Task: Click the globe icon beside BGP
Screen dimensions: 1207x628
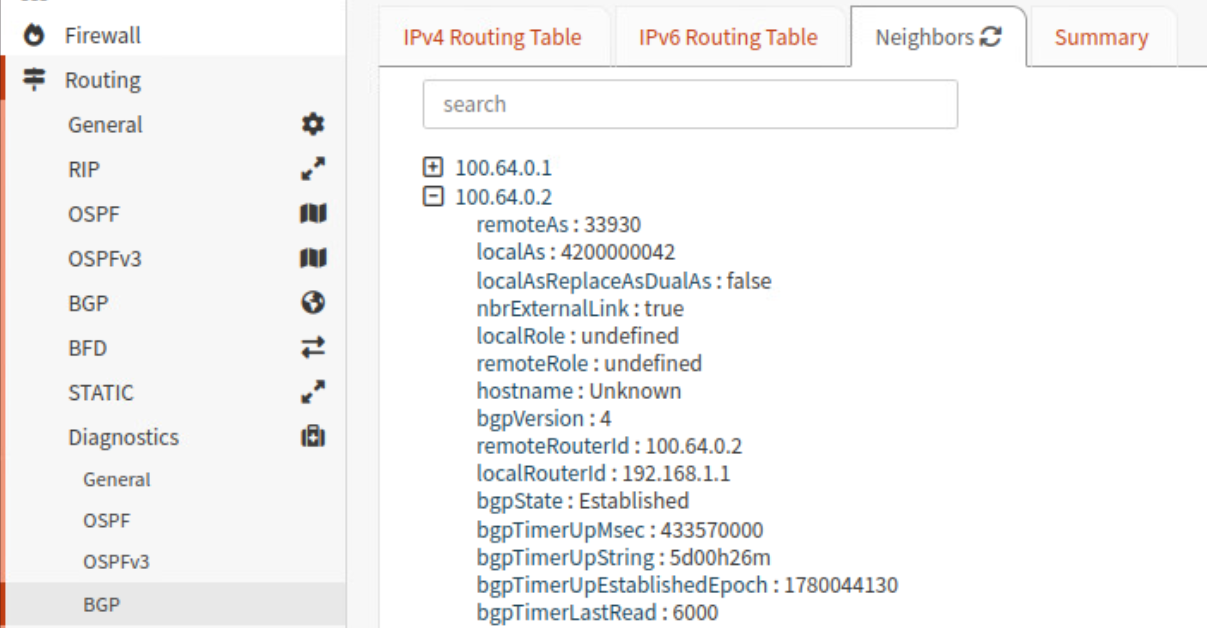Action: 313,303
